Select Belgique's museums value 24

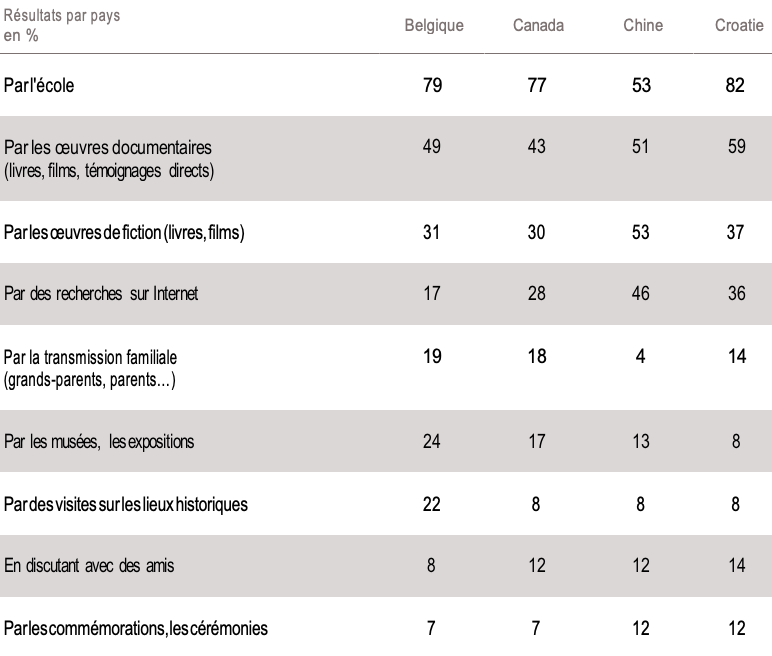tap(433, 440)
